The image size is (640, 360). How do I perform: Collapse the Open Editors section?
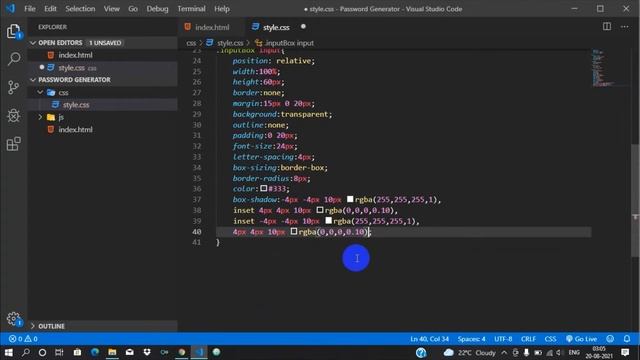tap(33, 43)
